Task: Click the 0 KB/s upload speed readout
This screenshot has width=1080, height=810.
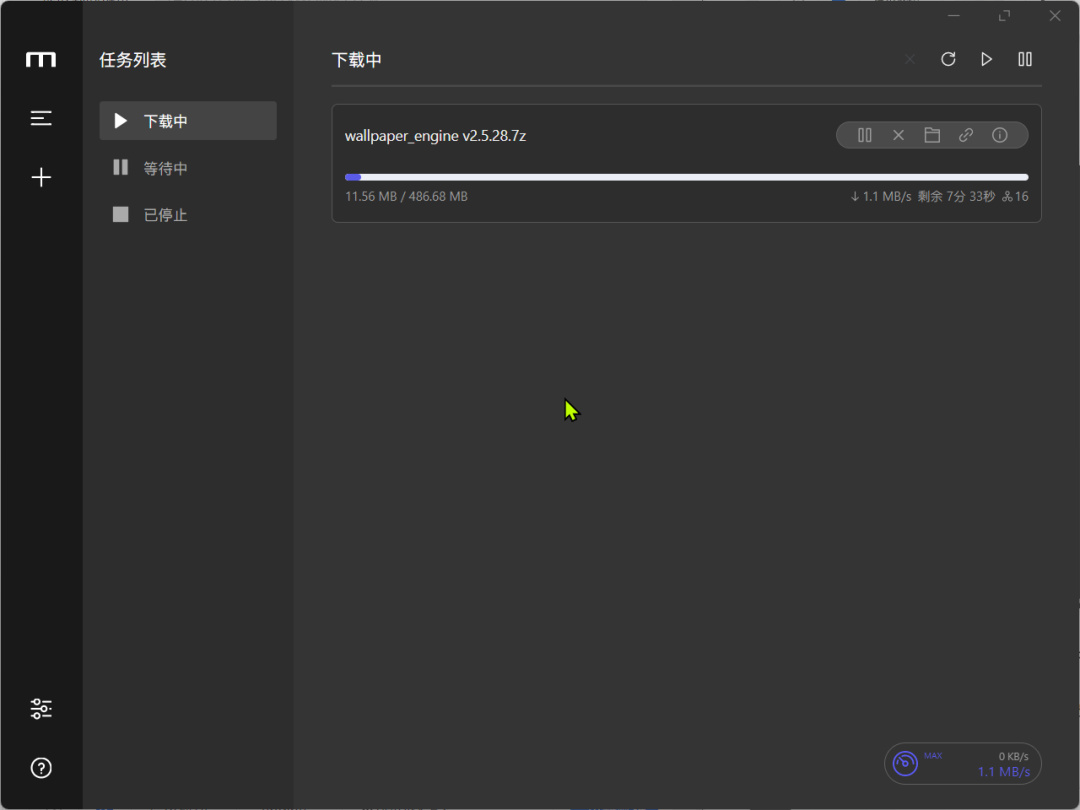Action: point(1013,756)
